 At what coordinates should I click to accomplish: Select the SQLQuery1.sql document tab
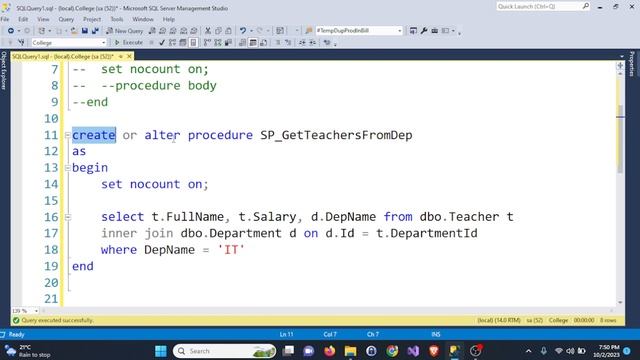62,56
